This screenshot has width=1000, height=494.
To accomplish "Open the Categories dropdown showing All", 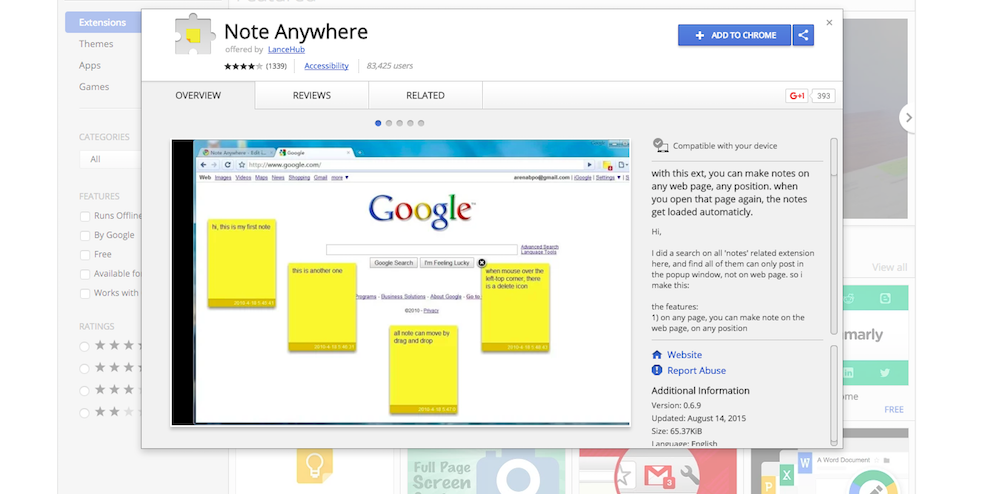I will click(110, 159).
